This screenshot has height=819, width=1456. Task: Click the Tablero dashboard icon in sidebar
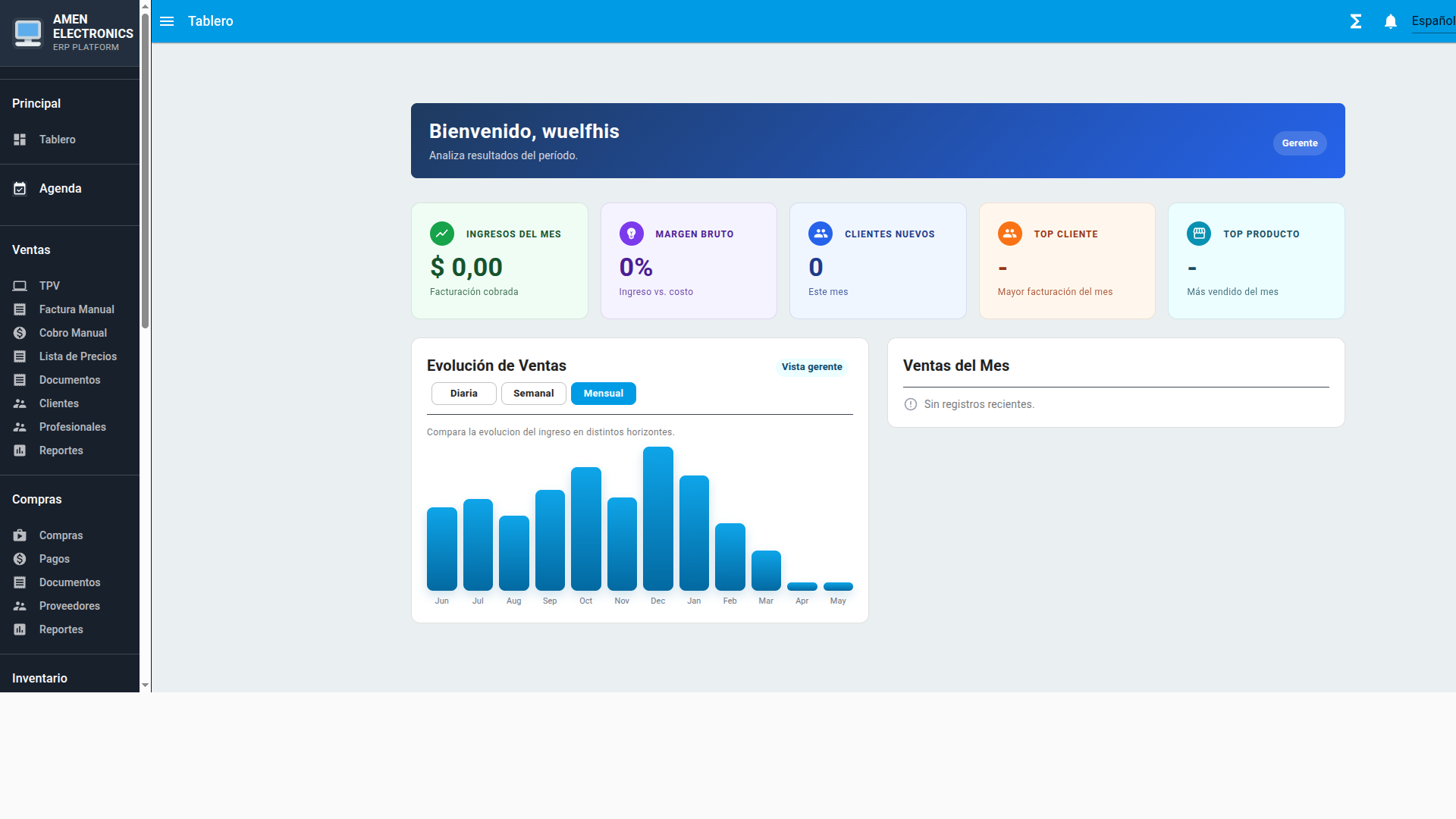[x=20, y=140]
